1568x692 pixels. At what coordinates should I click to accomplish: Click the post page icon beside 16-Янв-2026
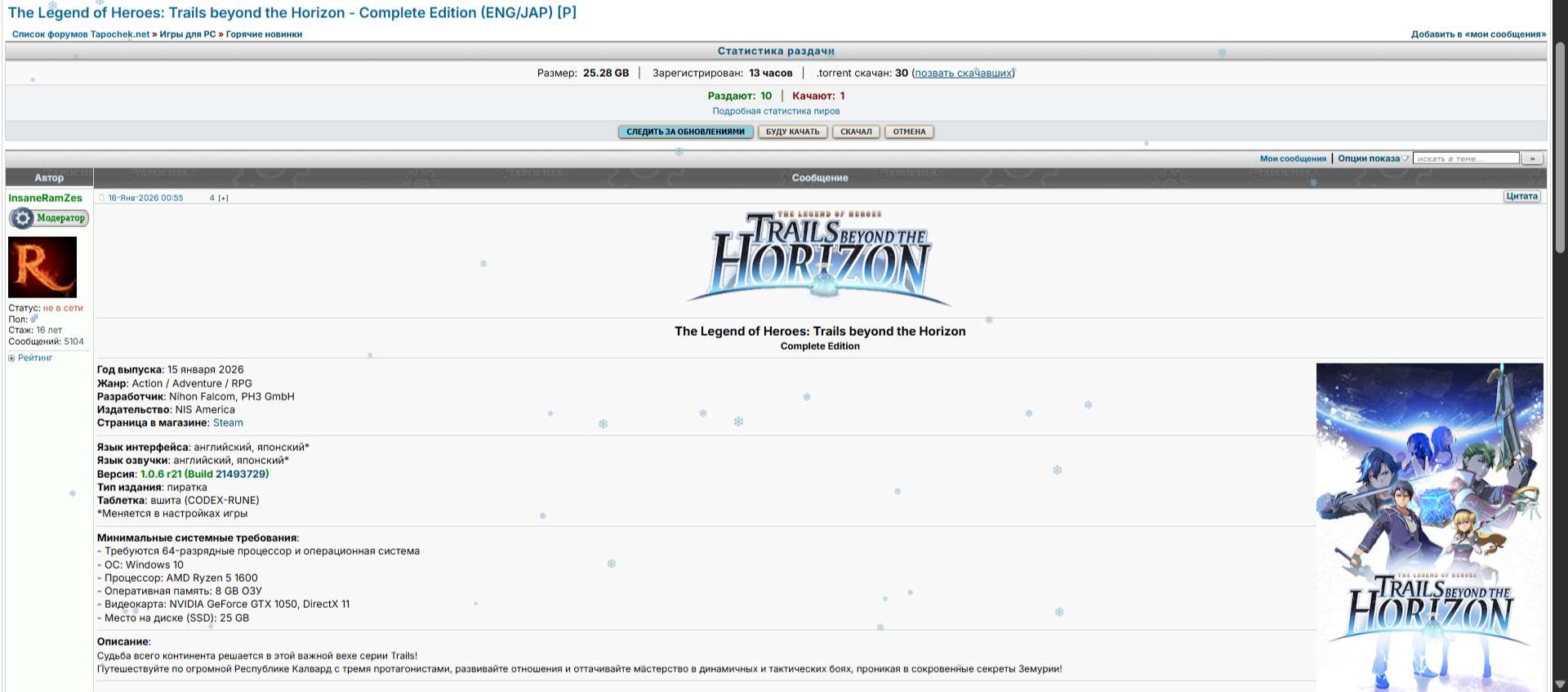pos(102,198)
